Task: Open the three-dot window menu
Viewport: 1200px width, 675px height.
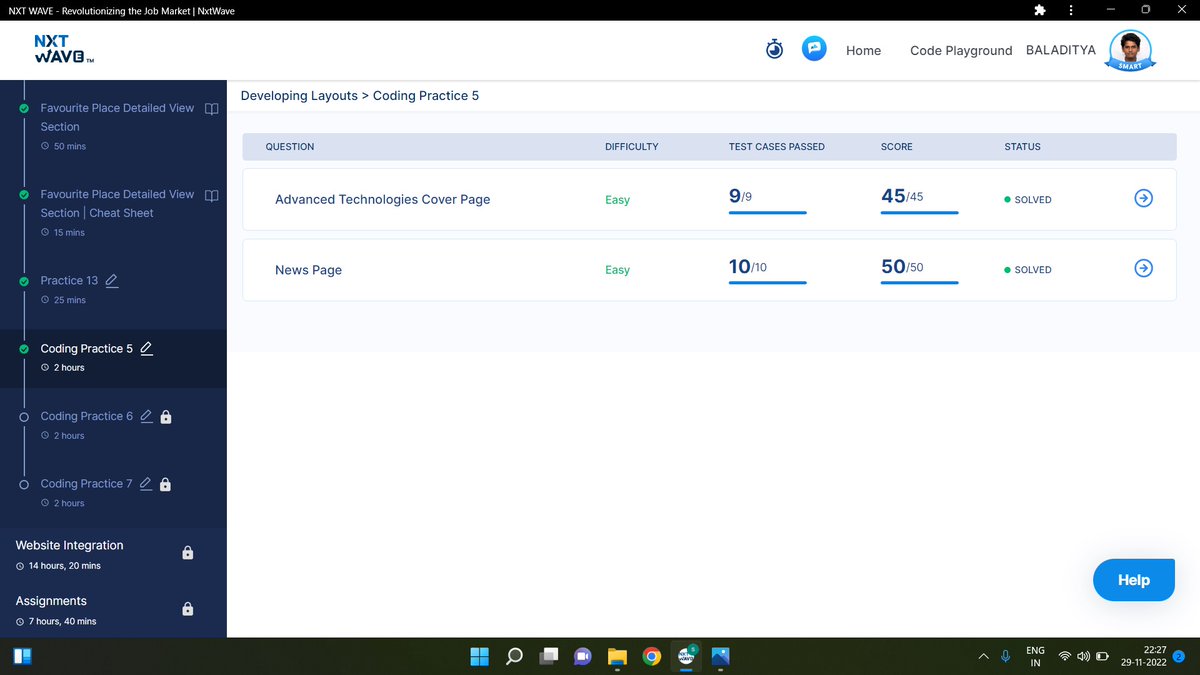Action: tap(1071, 10)
